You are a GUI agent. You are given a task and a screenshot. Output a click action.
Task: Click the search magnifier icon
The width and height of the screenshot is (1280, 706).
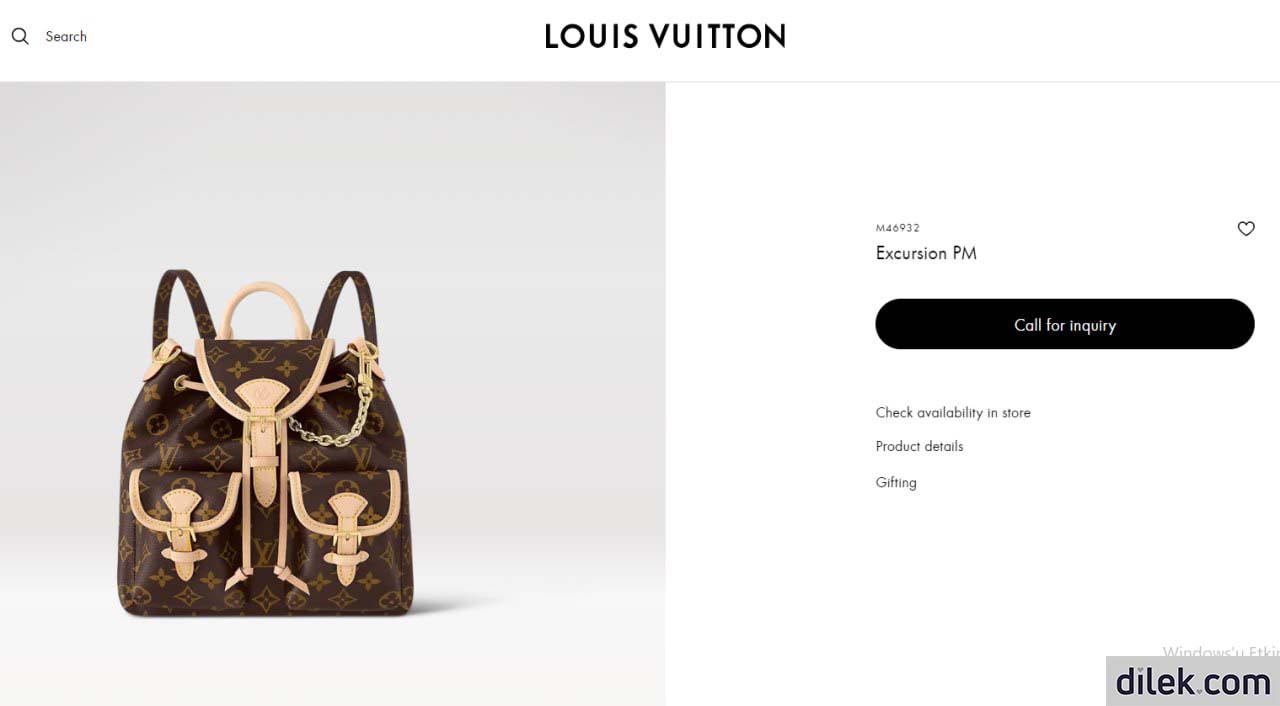pos(20,37)
